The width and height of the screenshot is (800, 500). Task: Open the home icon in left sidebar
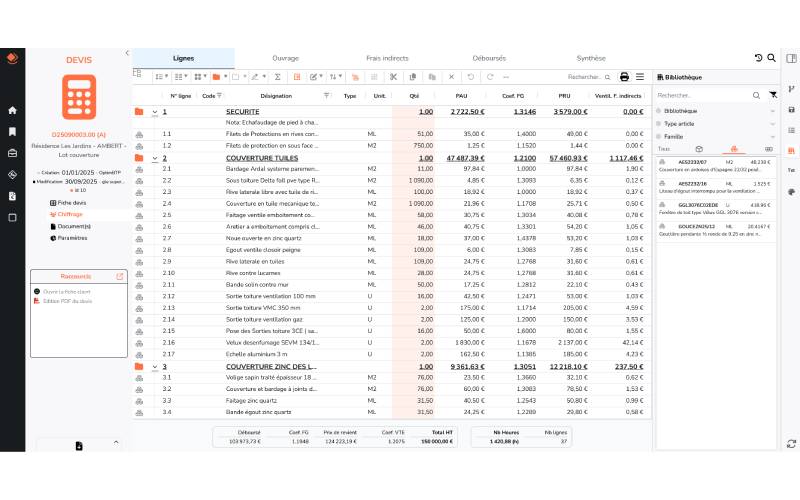(12, 111)
